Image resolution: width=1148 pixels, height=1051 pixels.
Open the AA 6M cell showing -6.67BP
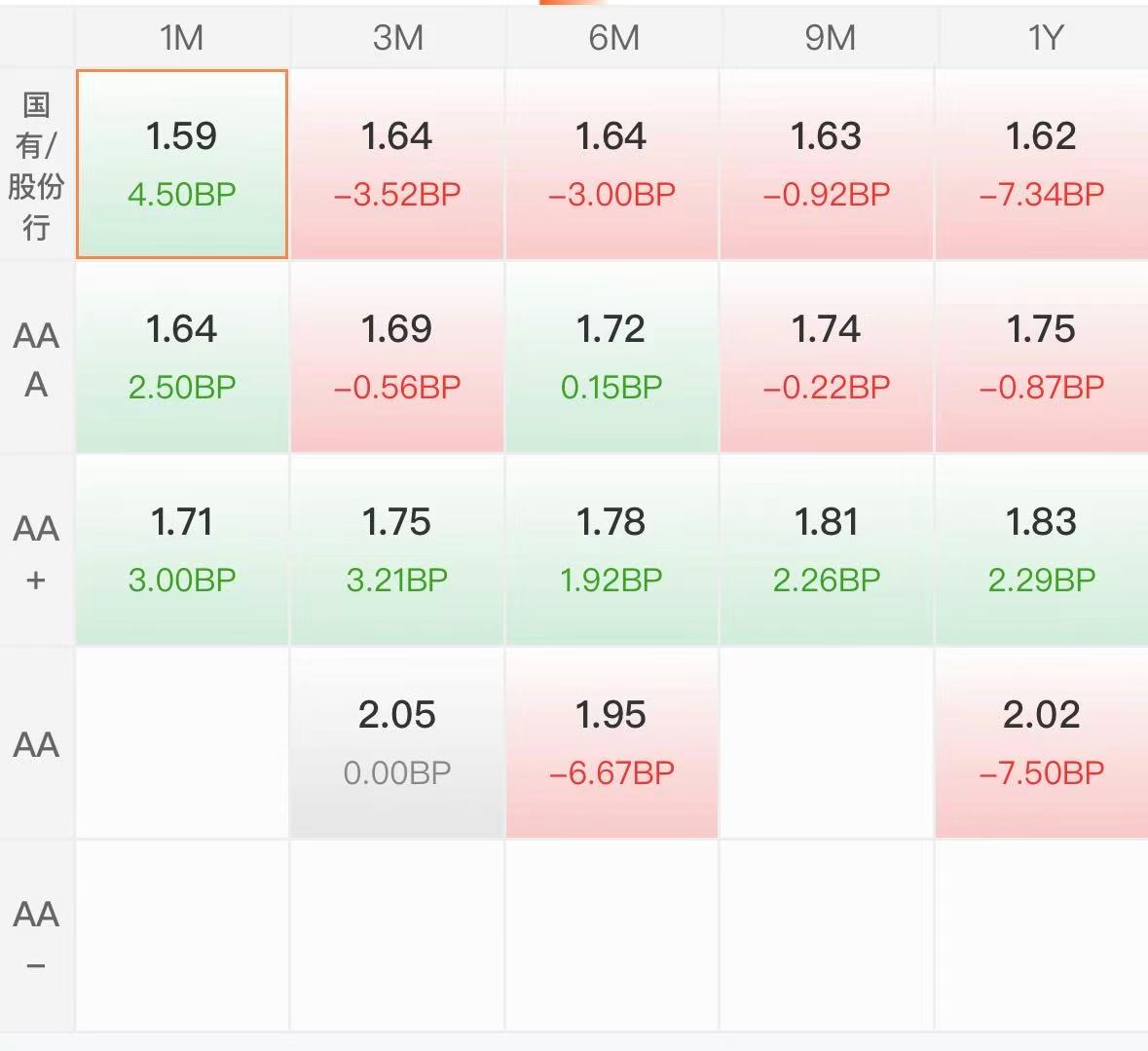612,742
